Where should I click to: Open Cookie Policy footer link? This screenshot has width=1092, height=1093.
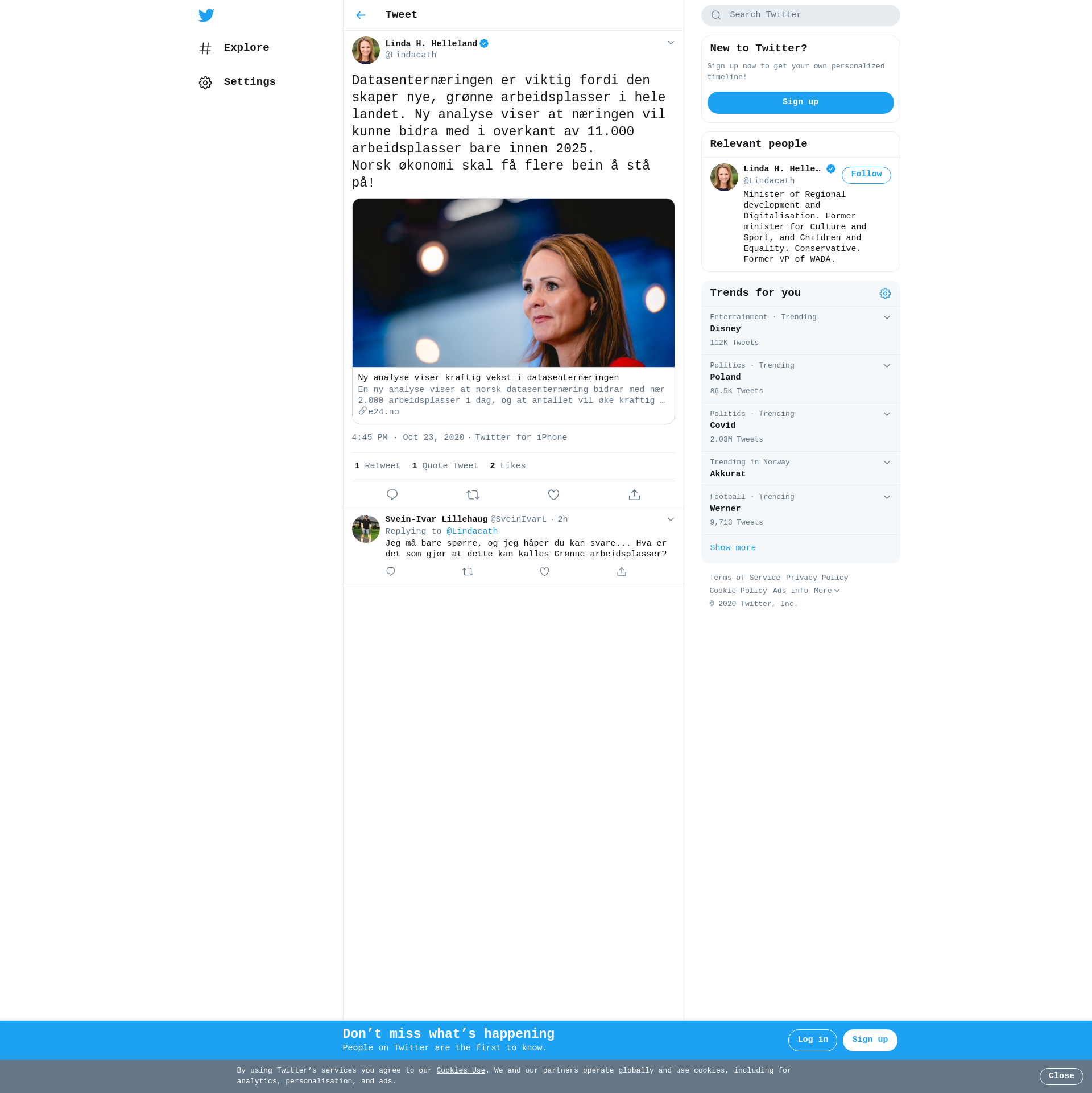tap(738, 591)
